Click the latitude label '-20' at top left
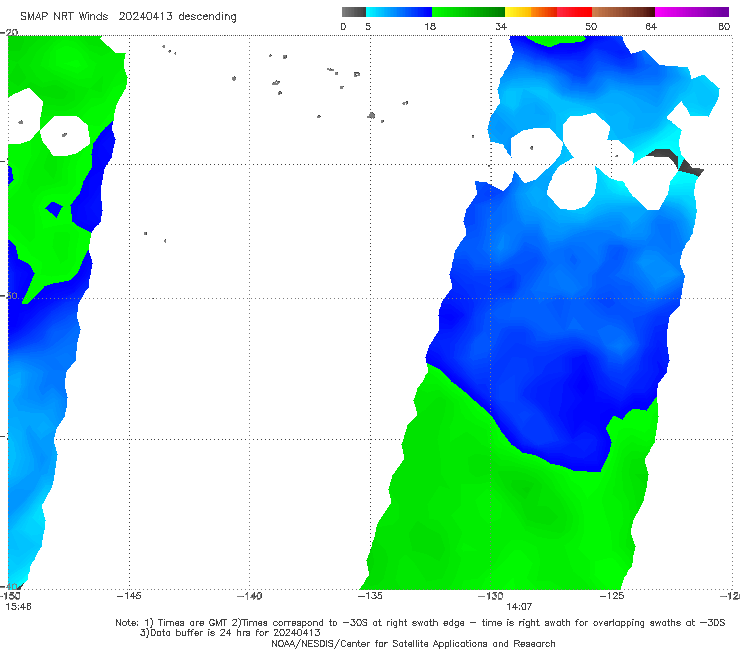740x650 pixels. (9, 32)
